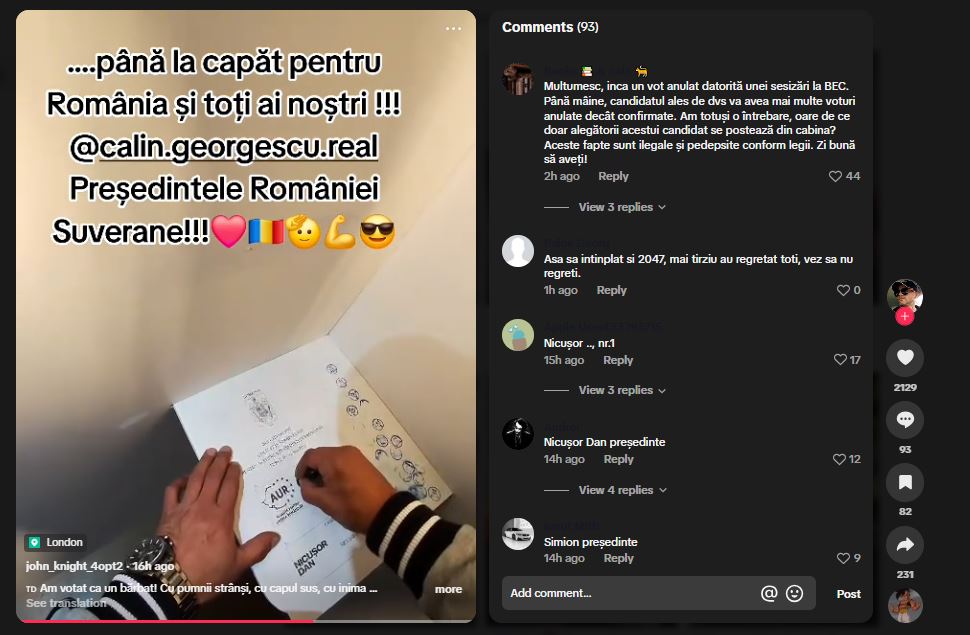Reply to the 'Simion președinte' comment

point(619,558)
